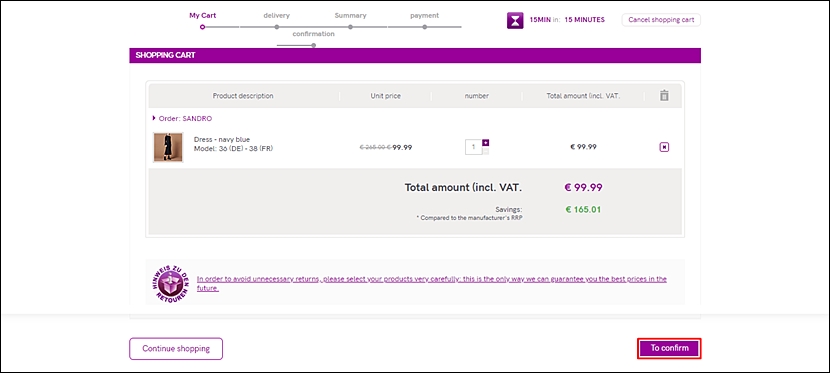Viewport: 830px width, 373px height.
Task: Click the quantity field showing 1
Action: pyautogui.click(x=474, y=147)
